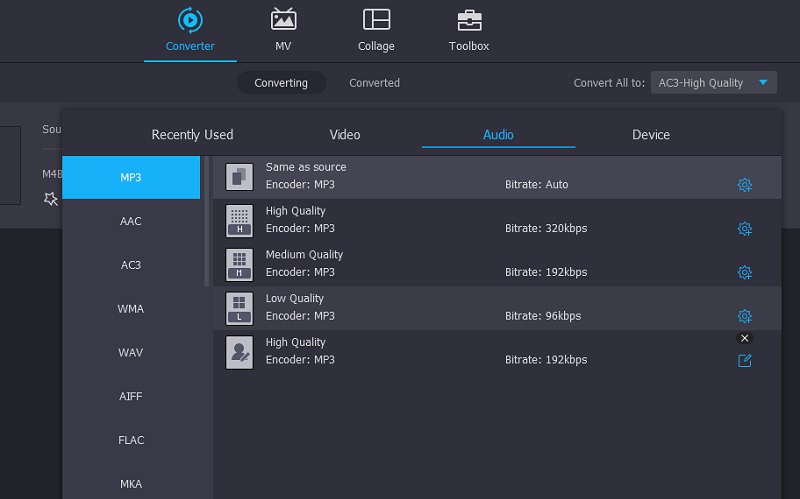Switch to the Recently Used tab
Screen dimensions: 800x499
click(x=192, y=135)
